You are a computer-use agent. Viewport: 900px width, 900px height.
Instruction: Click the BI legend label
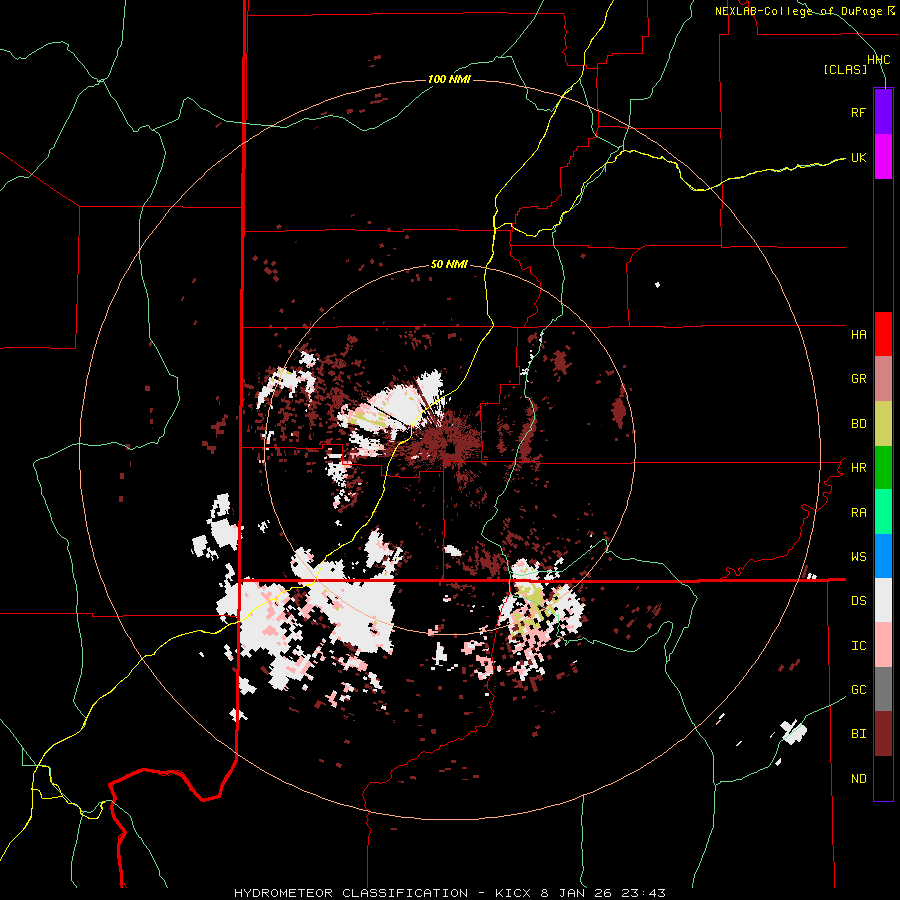click(858, 734)
